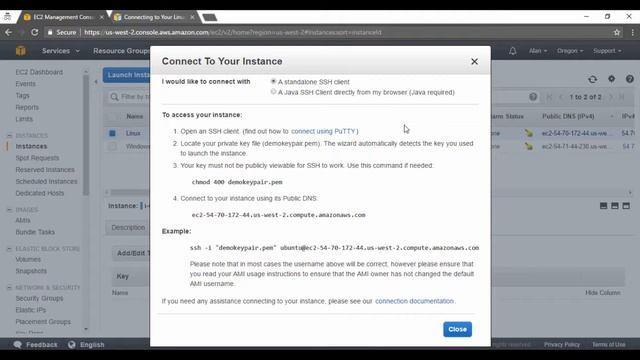Open Limits in sidebar

(24, 119)
